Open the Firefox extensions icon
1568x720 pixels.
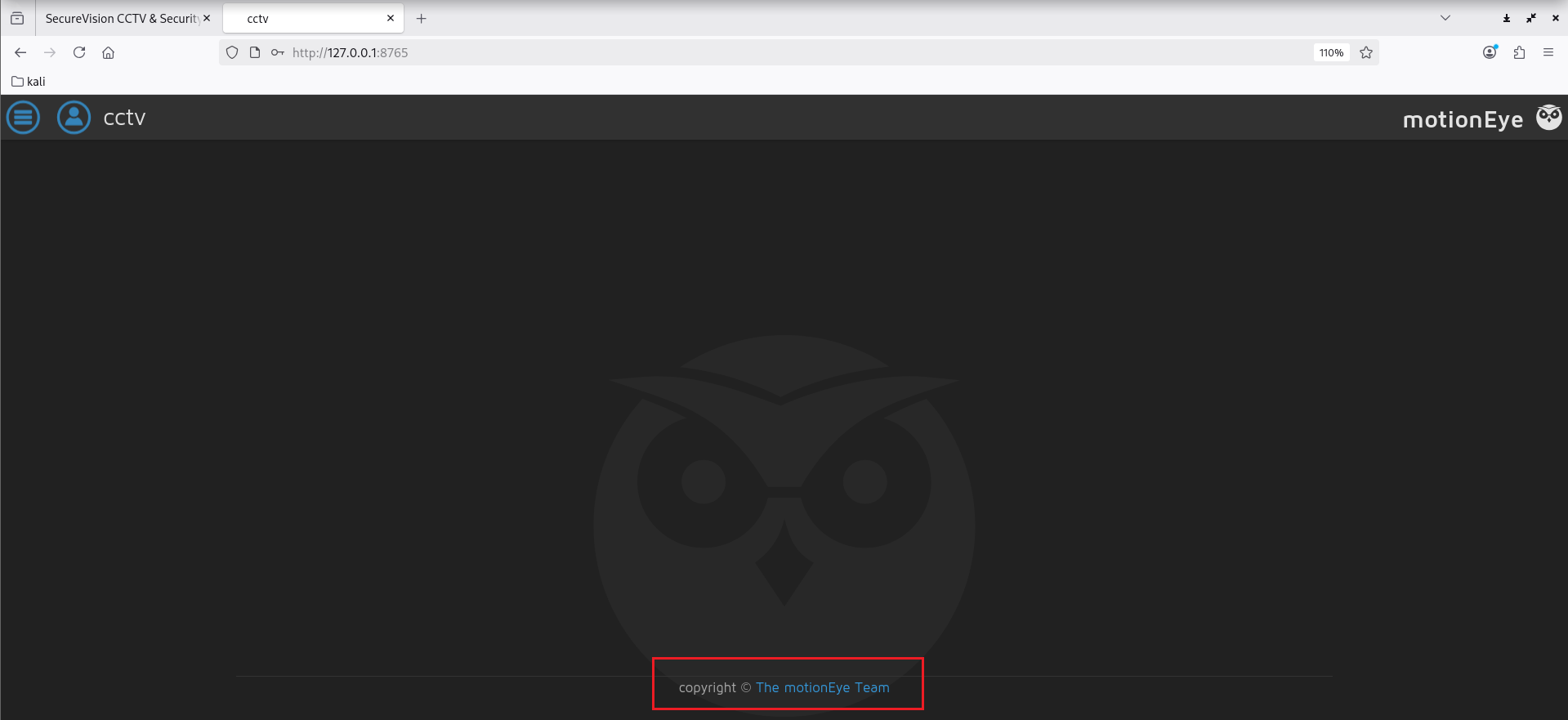tap(1519, 52)
